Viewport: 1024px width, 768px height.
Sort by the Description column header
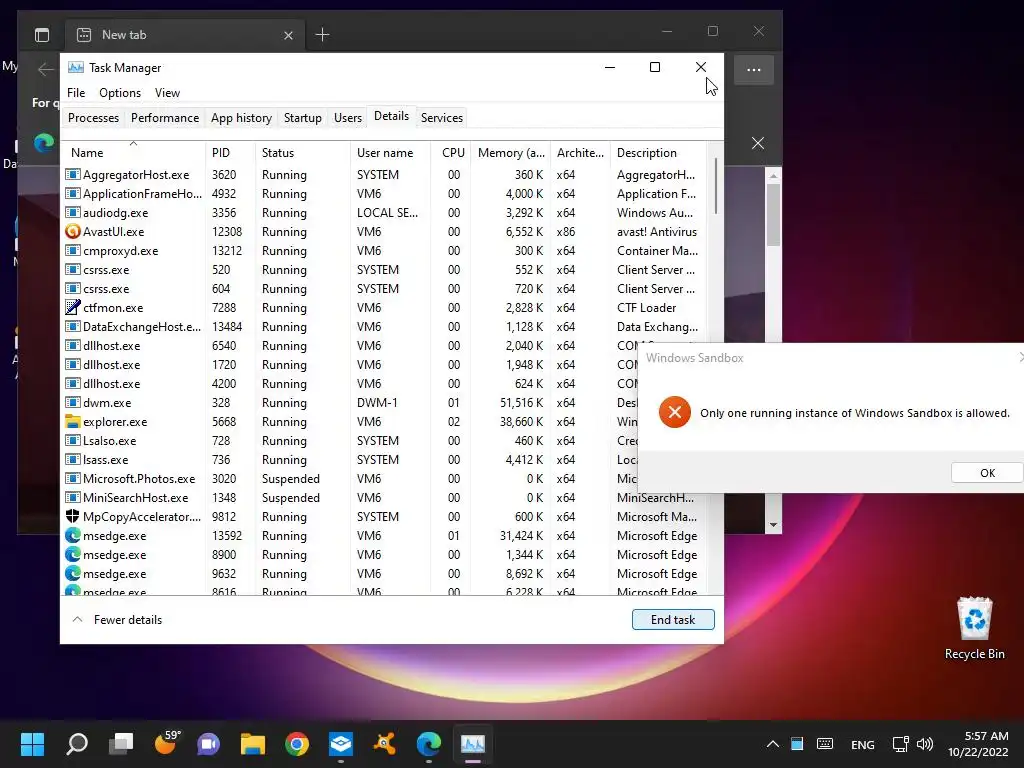click(658, 153)
